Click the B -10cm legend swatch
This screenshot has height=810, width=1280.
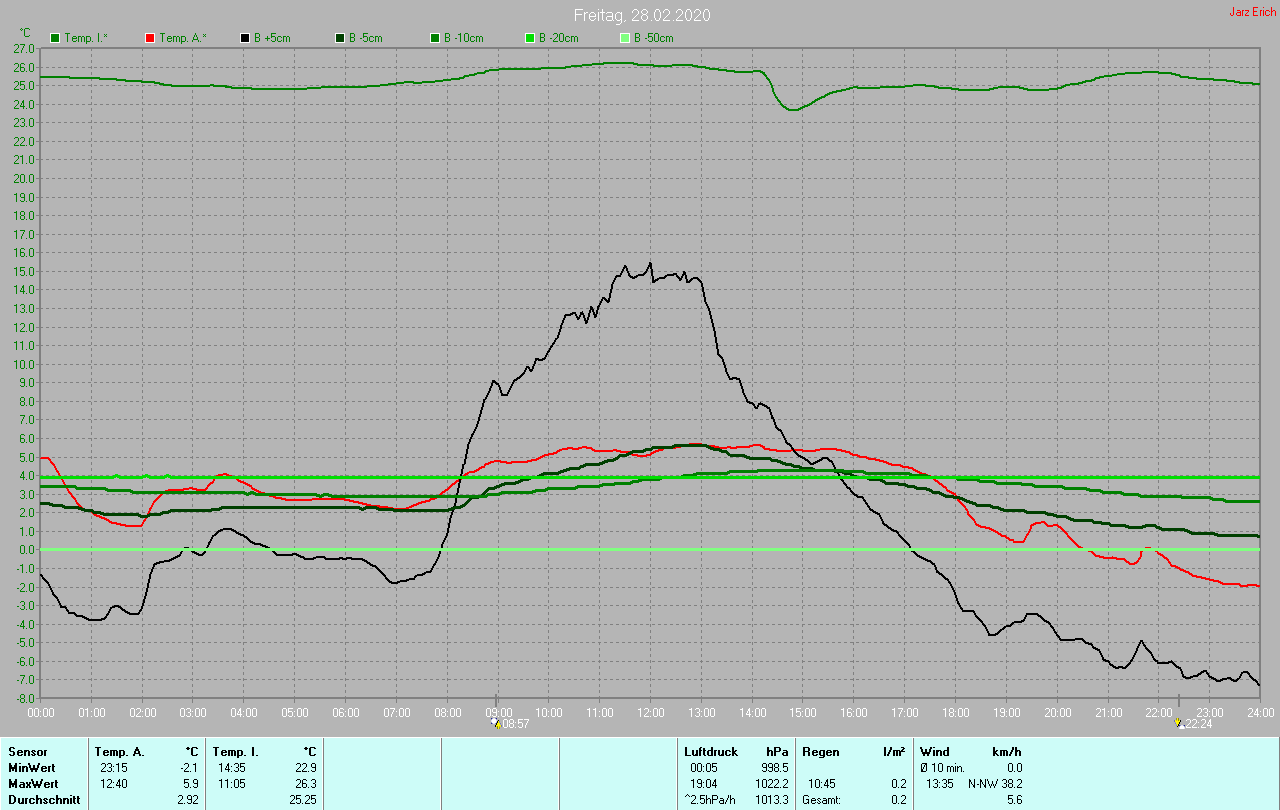coord(435,38)
